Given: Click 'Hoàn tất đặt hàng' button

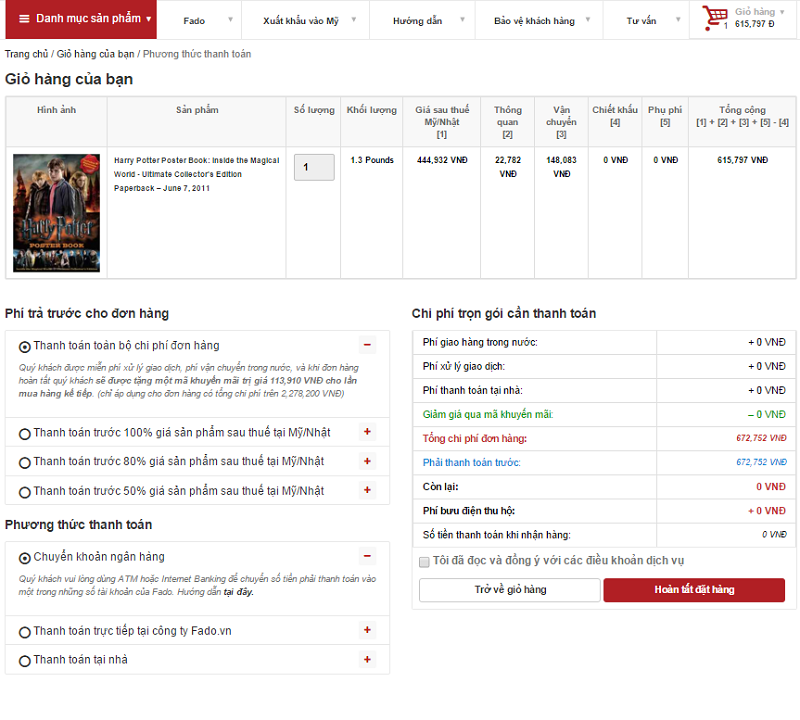Looking at the screenshot, I should pyautogui.click(x=694, y=589).
